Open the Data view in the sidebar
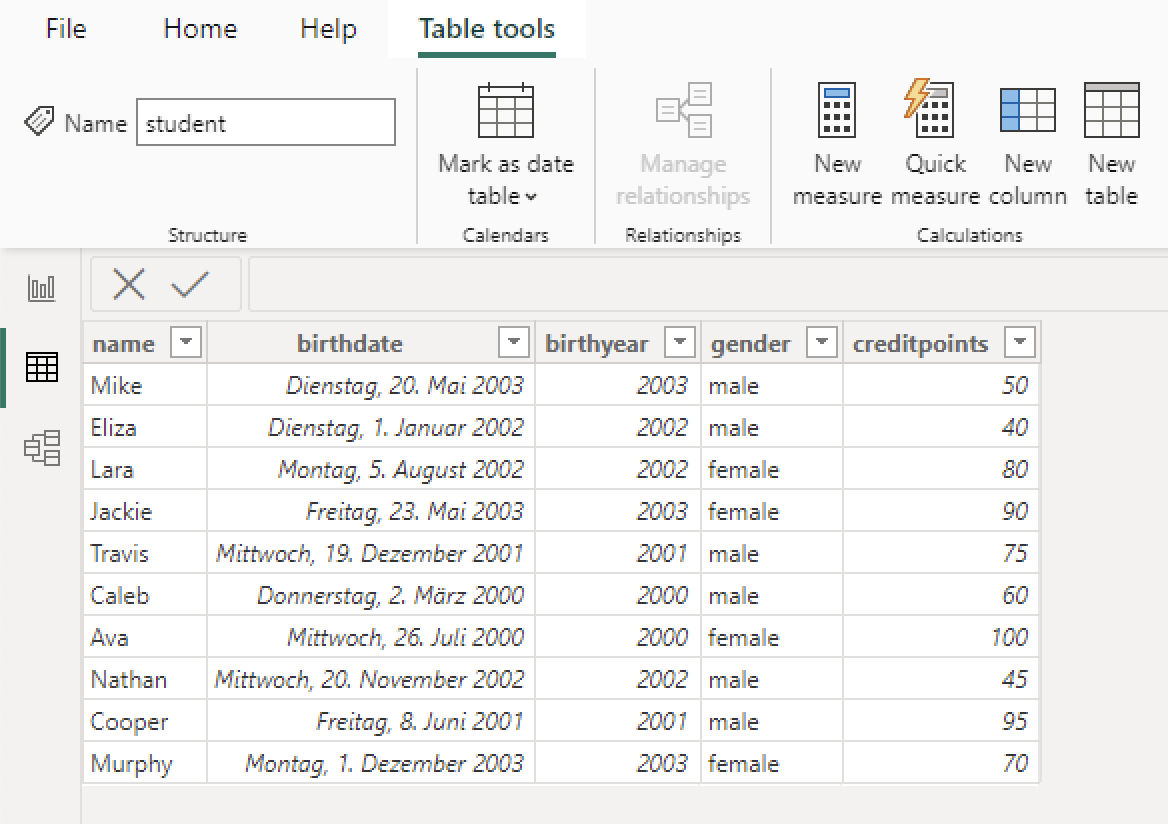 point(41,367)
